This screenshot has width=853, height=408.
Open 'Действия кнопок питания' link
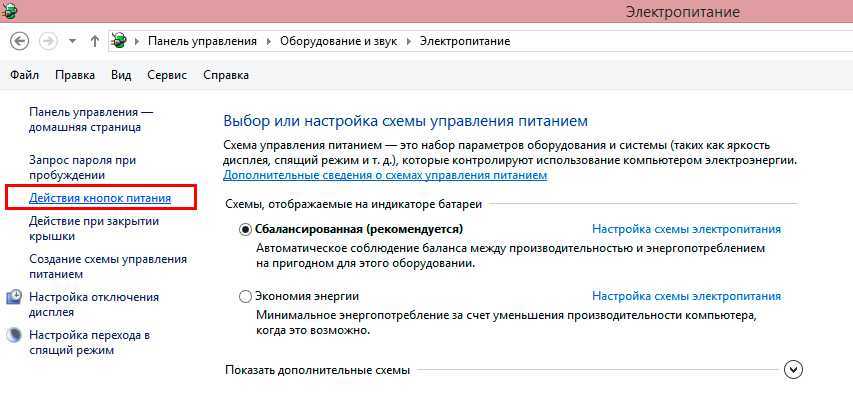pyautogui.click(x=100, y=199)
